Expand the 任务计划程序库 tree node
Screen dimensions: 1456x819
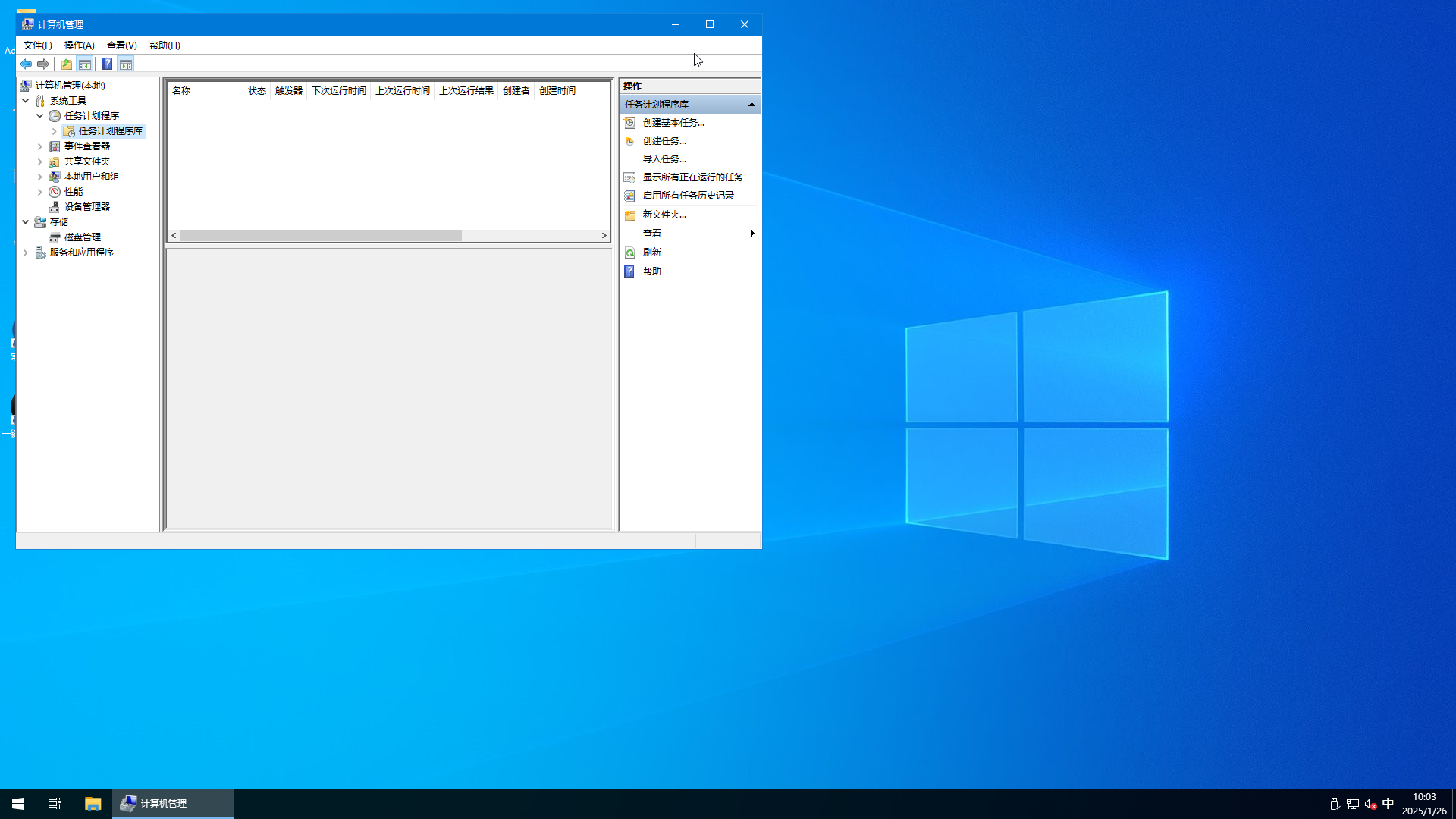coord(55,131)
